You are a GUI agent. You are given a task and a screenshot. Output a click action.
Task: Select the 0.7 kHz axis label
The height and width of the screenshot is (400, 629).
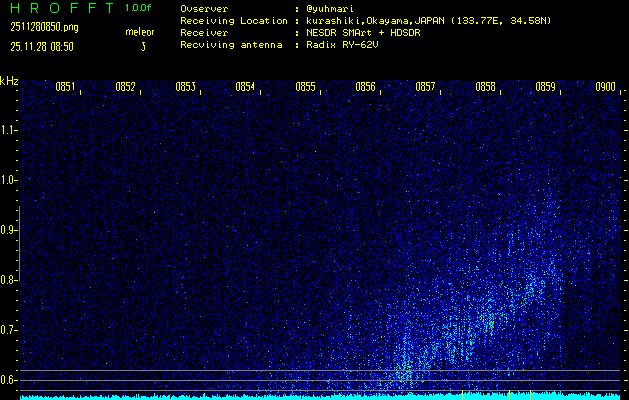pos(9,330)
